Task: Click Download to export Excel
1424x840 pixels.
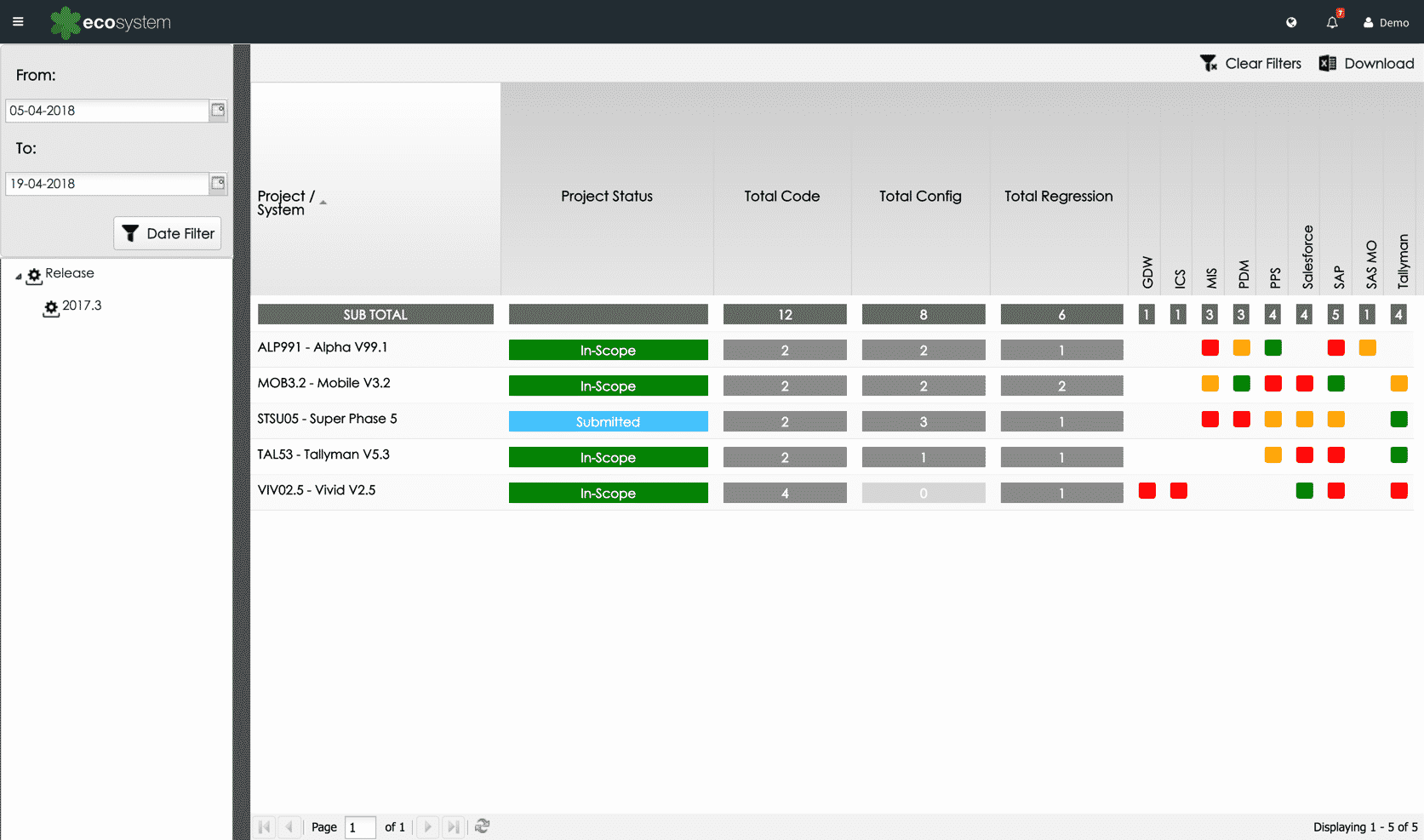Action: point(1366,63)
